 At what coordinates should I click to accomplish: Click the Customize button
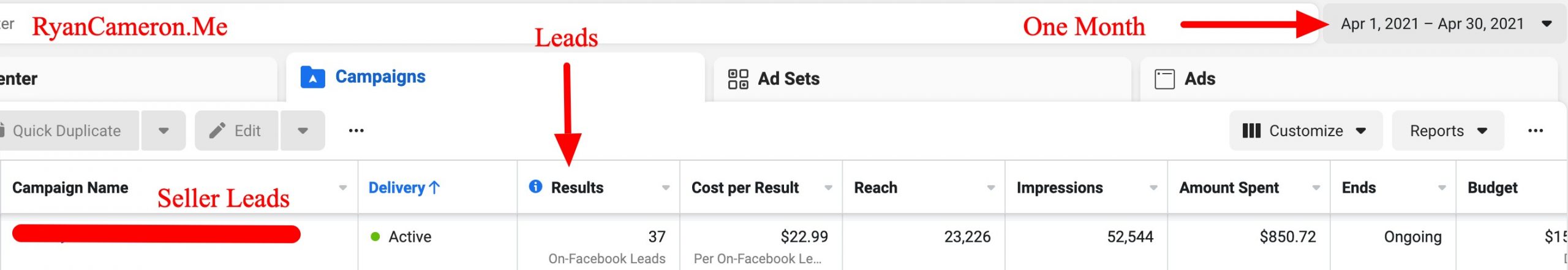[x=1305, y=131]
